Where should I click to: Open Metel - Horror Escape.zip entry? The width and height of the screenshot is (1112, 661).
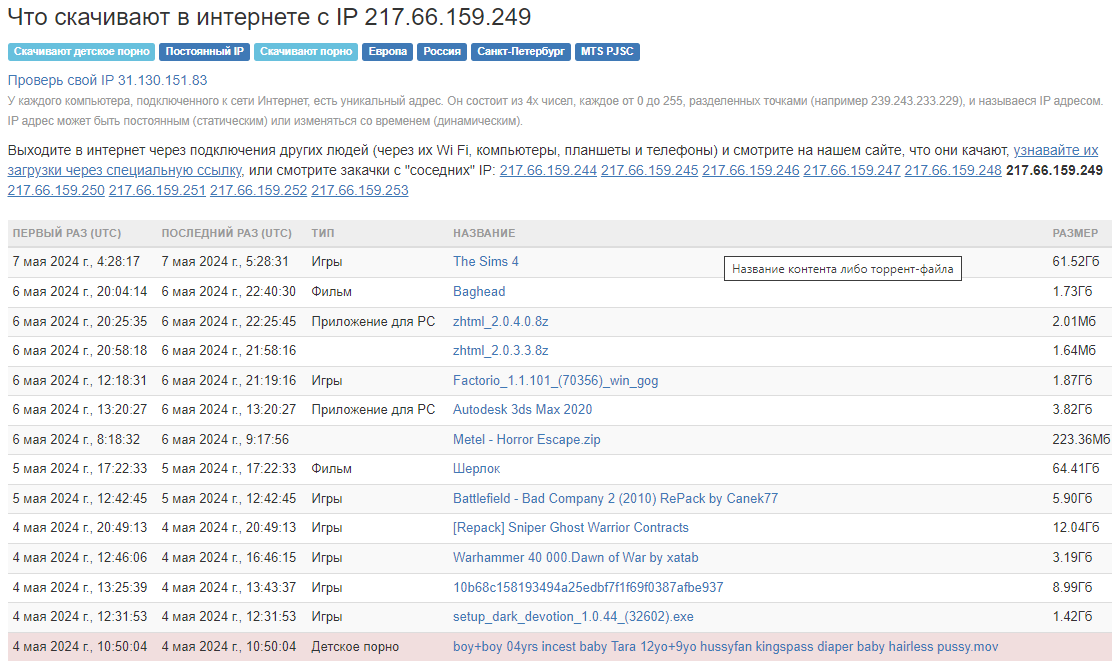click(527, 440)
